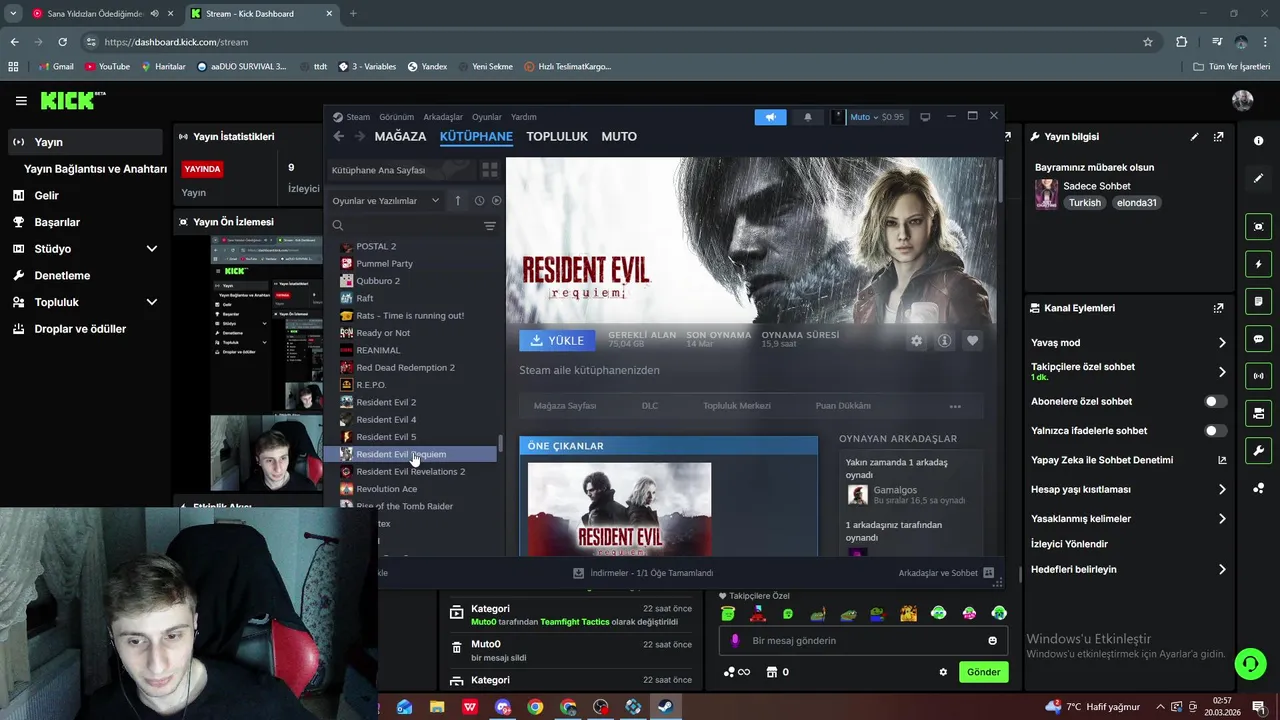Expand Yasaklanmış kelimeler settings
The height and width of the screenshot is (720, 1280).
(1222, 519)
